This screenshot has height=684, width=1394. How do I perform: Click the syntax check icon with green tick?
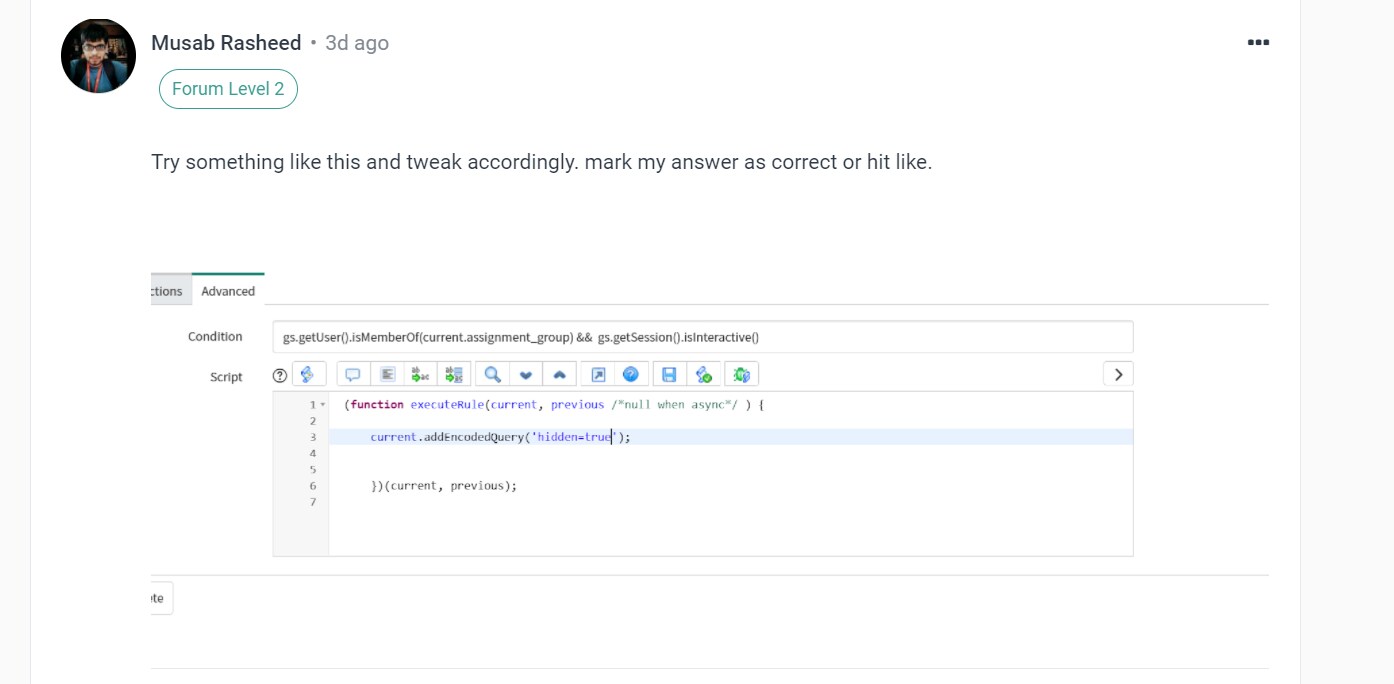pyautogui.click(x=704, y=374)
